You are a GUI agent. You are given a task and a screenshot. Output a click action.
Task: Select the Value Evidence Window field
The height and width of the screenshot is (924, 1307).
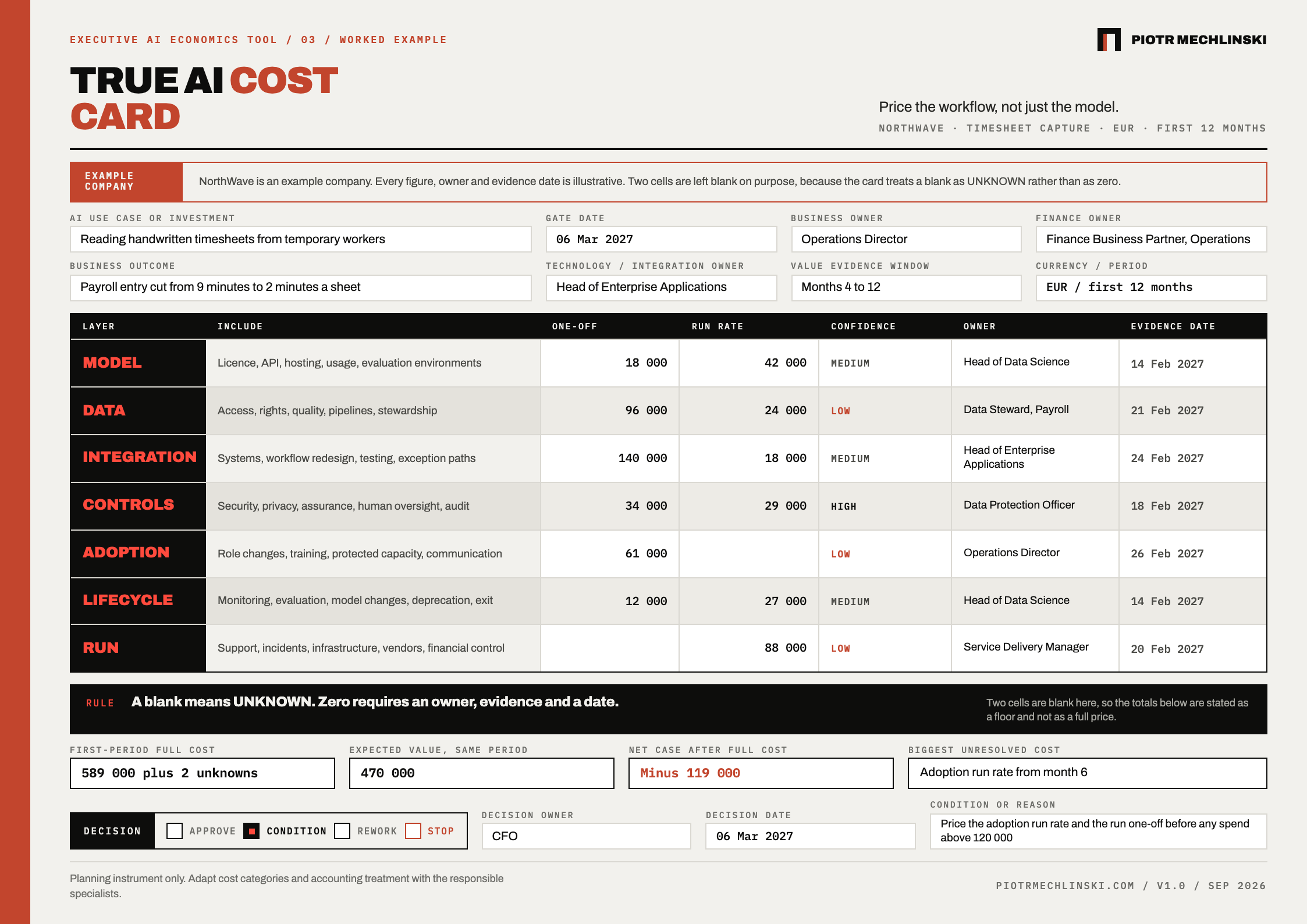tap(906, 287)
